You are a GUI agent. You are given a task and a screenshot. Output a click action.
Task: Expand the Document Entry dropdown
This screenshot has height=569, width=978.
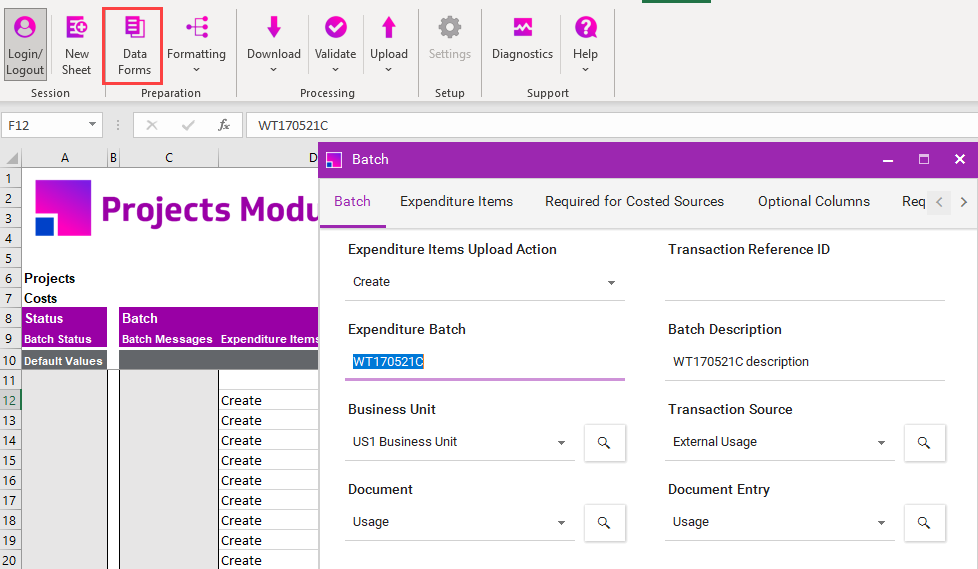tap(881, 522)
